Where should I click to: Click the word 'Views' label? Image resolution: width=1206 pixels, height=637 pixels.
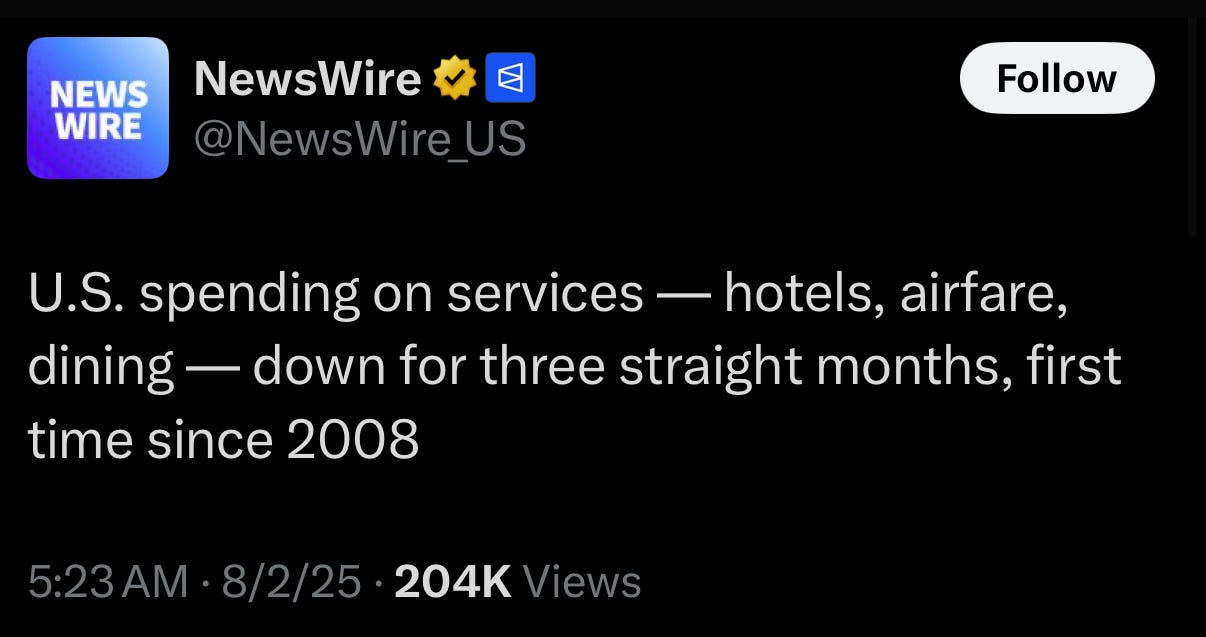(x=582, y=581)
